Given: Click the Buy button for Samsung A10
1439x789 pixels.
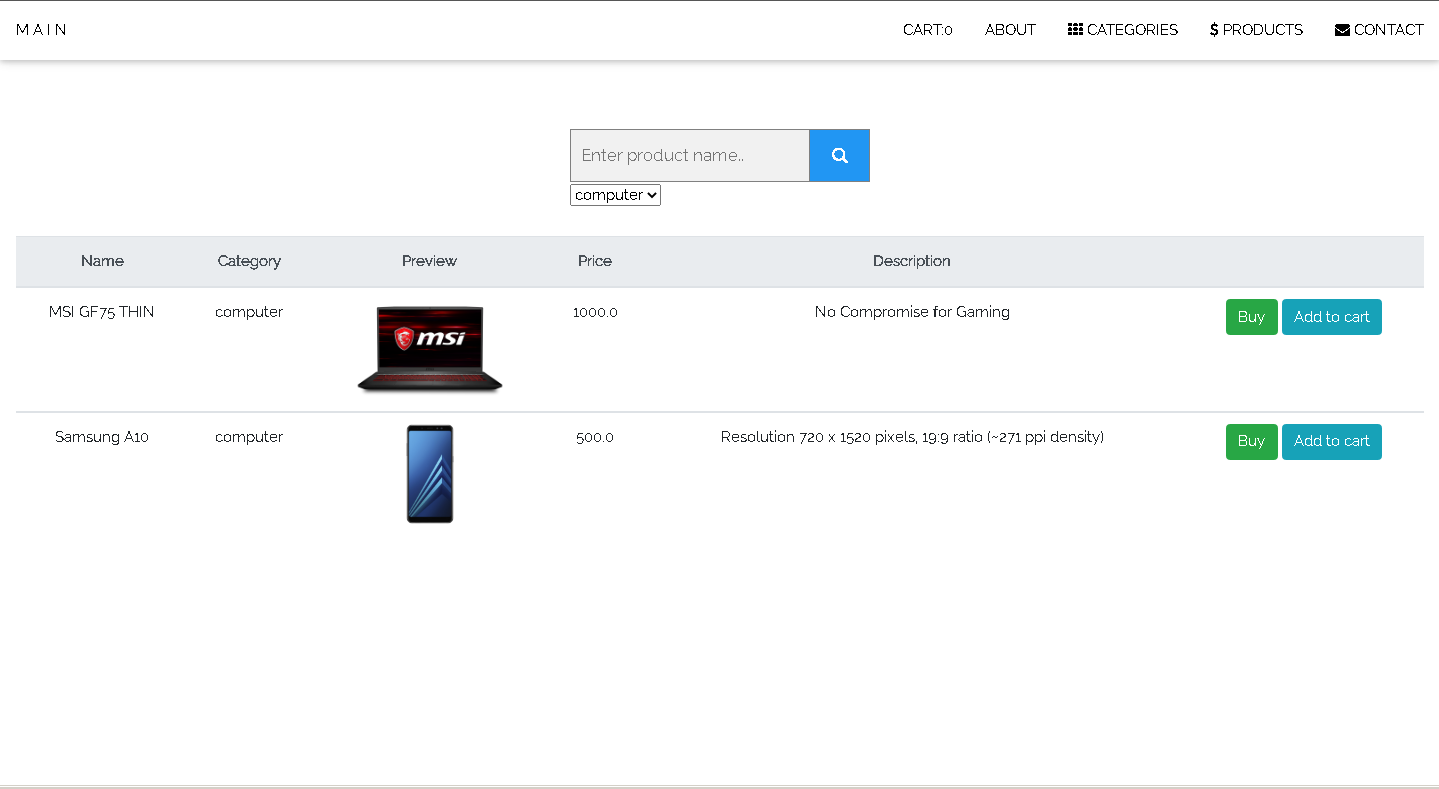Looking at the screenshot, I should tap(1251, 441).
